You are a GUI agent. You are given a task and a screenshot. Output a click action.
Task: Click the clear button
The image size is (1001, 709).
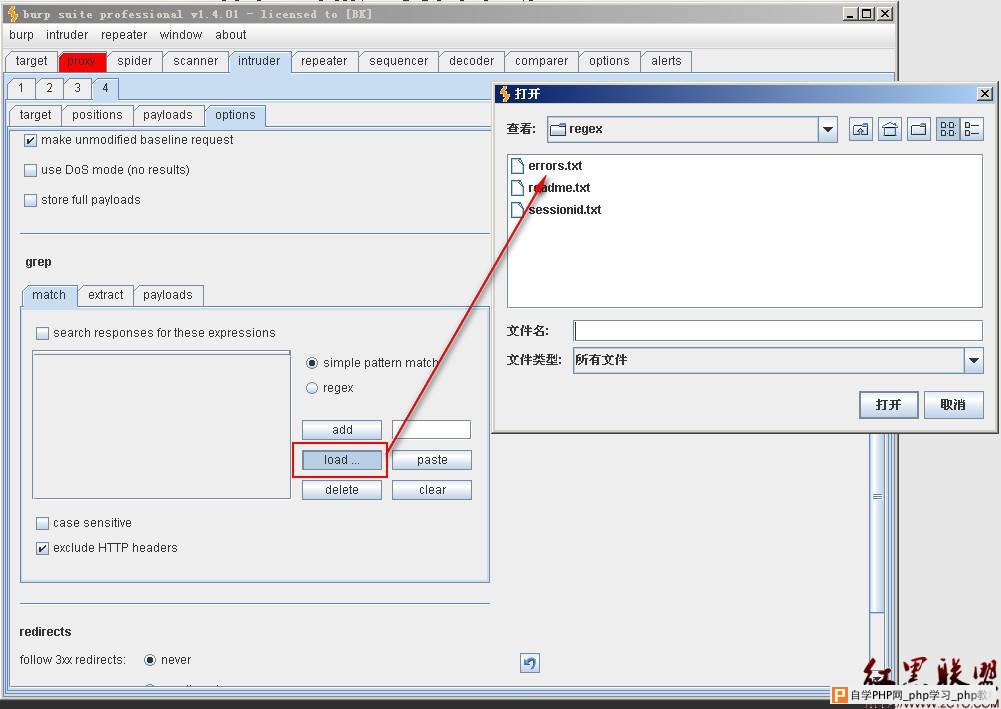pos(432,490)
